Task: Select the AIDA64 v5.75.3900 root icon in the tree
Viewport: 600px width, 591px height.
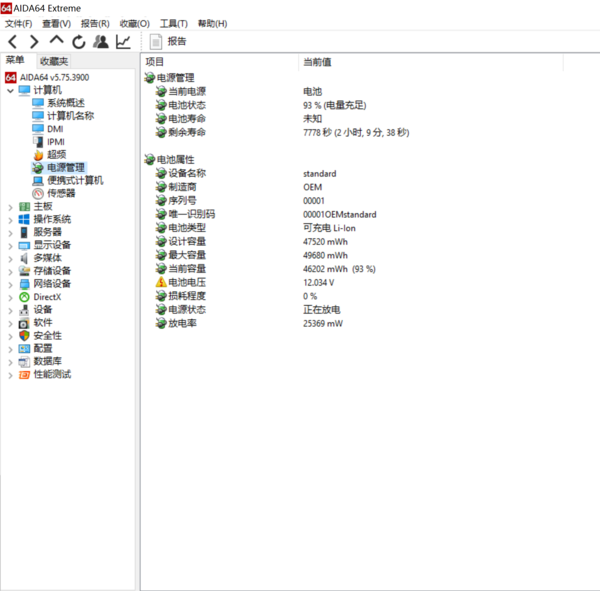Action: pyautogui.click(x=10, y=77)
